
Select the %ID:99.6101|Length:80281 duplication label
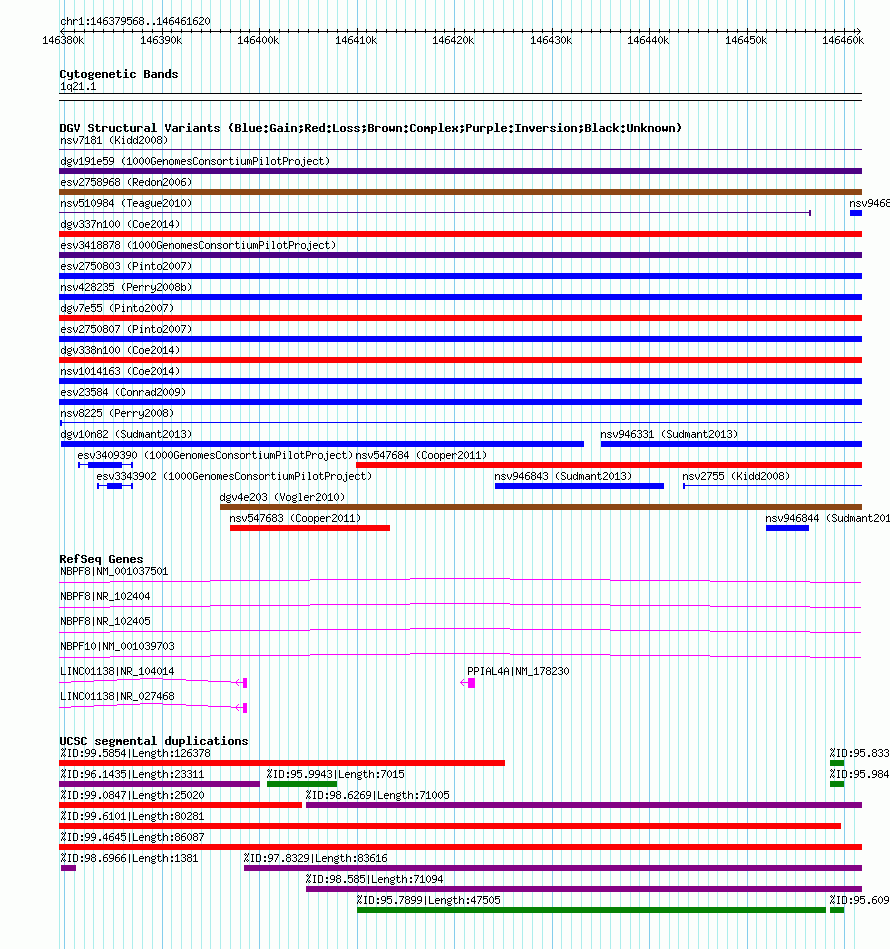pos(132,816)
